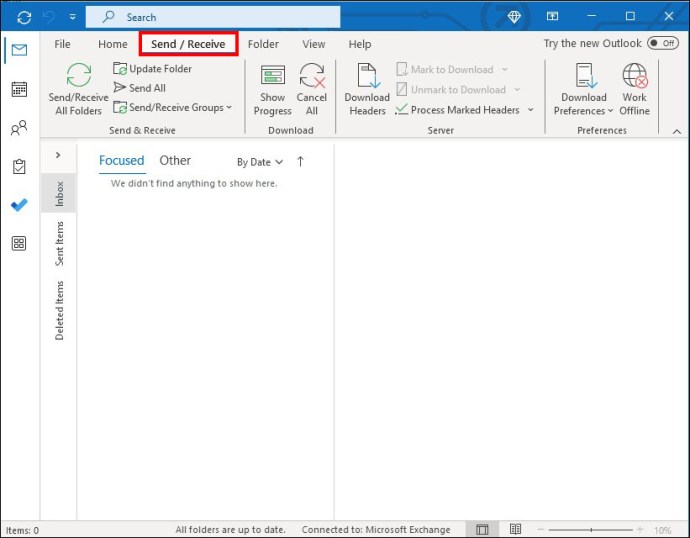Open the Mail view in sidebar
Viewport: 690px width, 538px height.
pyautogui.click(x=19, y=50)
